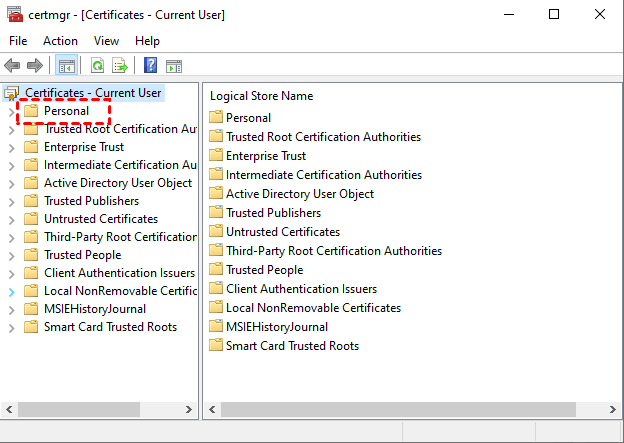Expand Trusted Publishers in left tree
Image resolution: width=624 pixels, height=443 pixels.
click(12, 201)
